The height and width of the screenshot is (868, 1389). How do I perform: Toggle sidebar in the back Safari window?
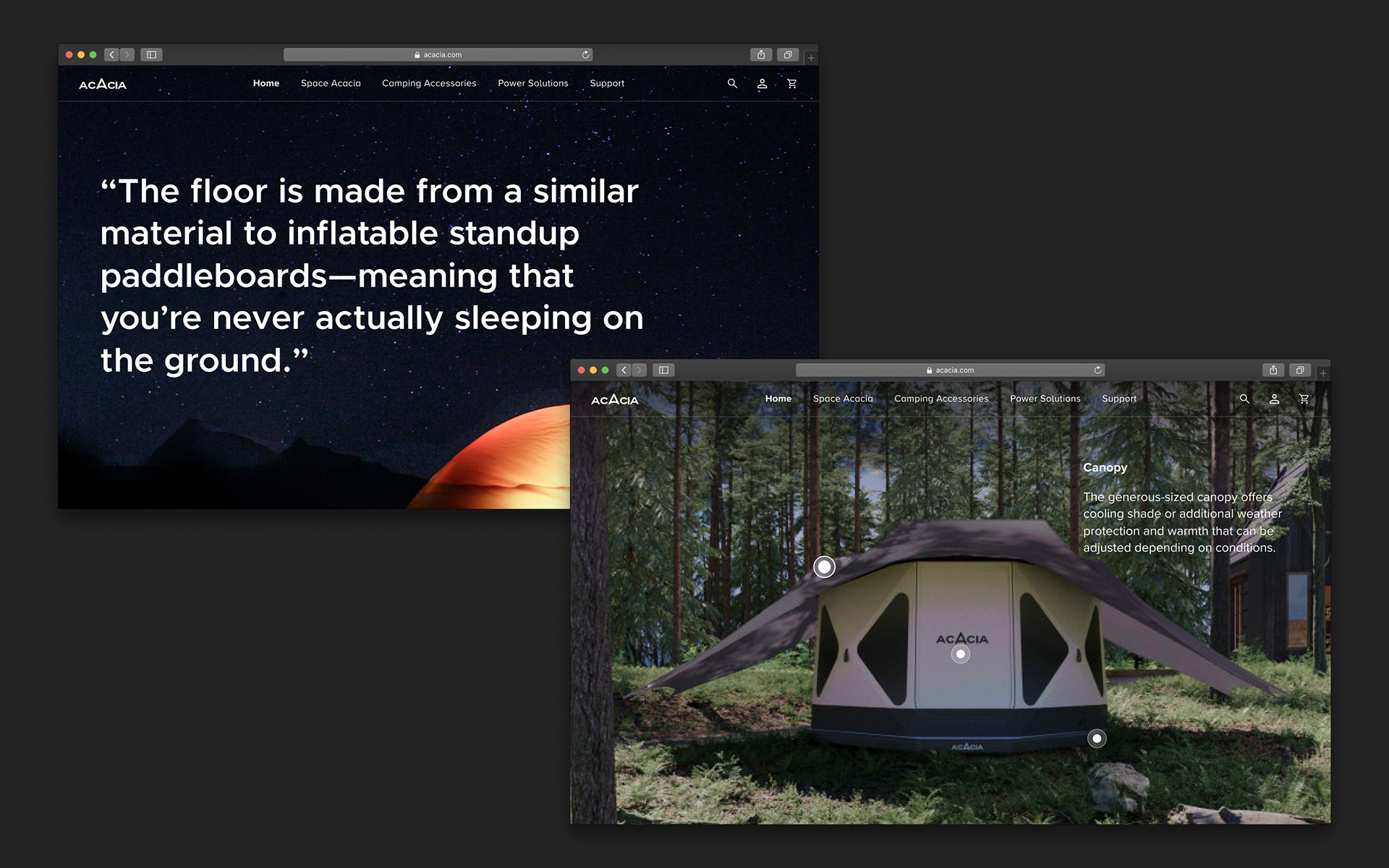tap(151, 55)
